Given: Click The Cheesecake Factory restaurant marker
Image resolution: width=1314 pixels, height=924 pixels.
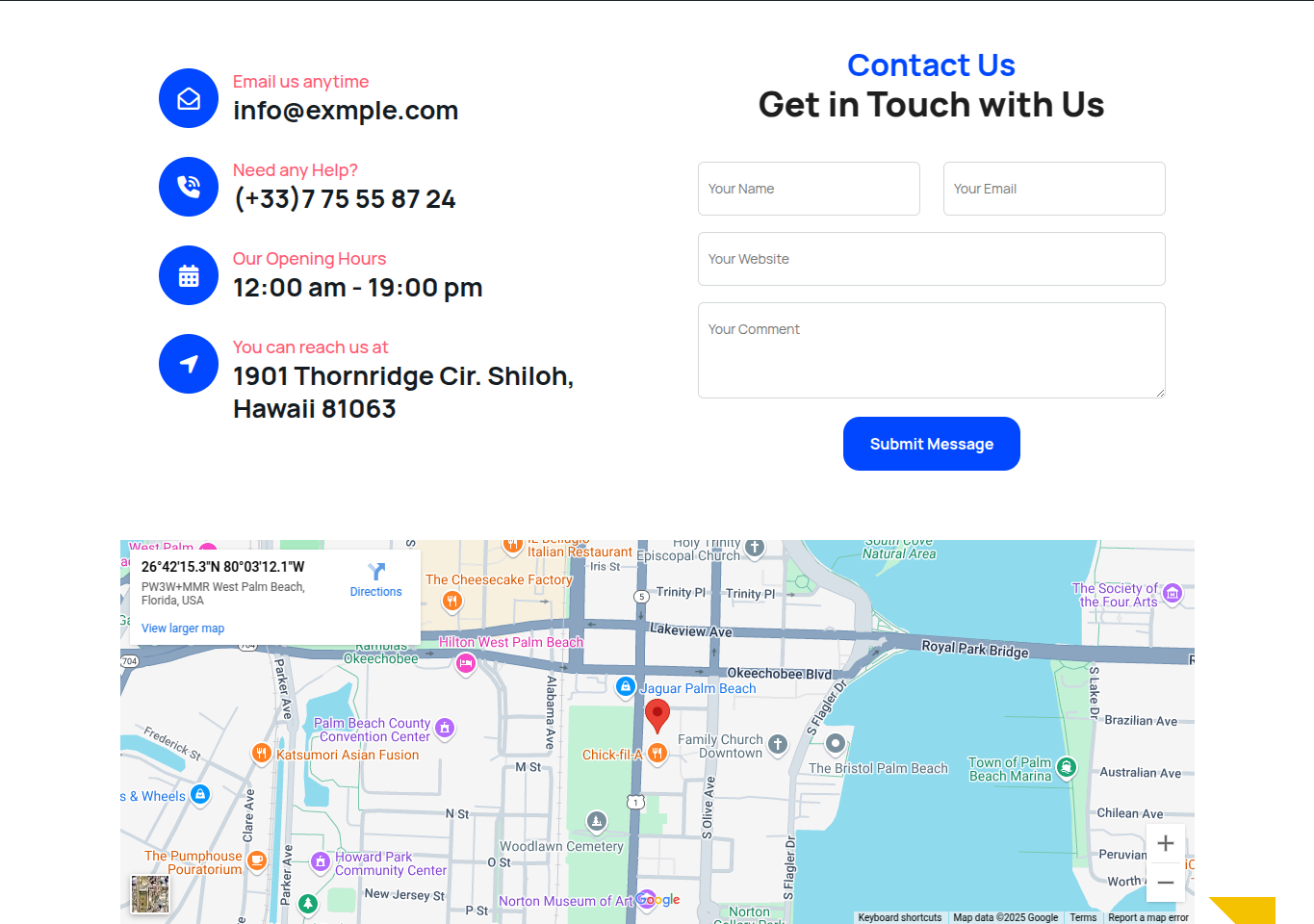Looking at the screenshot, I should (x=452, y=602).
